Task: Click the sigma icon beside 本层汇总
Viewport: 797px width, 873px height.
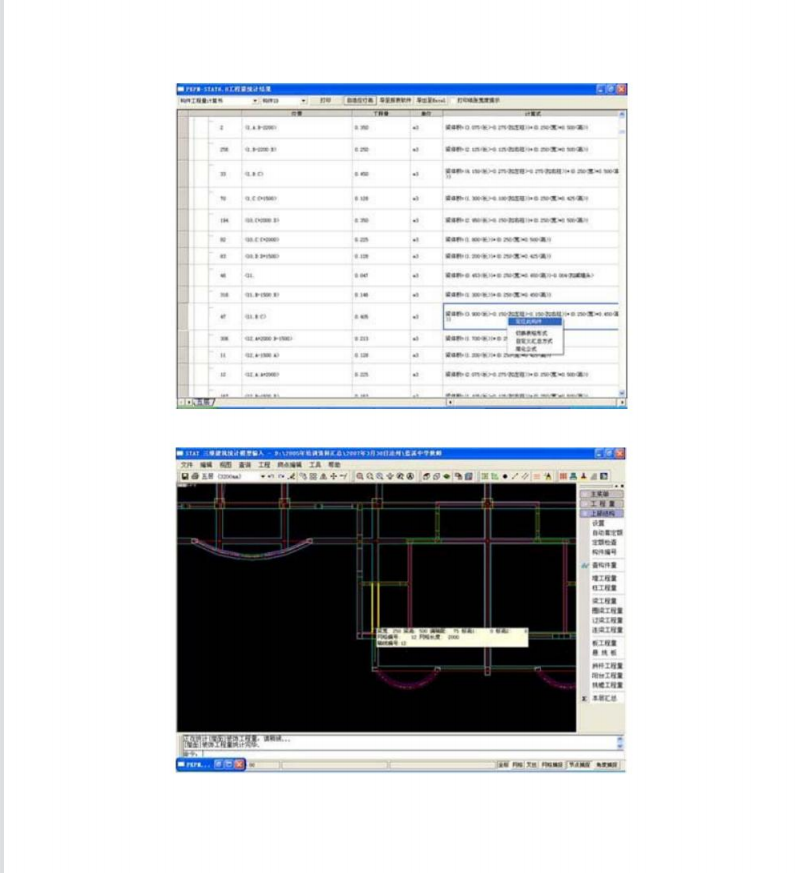Action: 584,698
